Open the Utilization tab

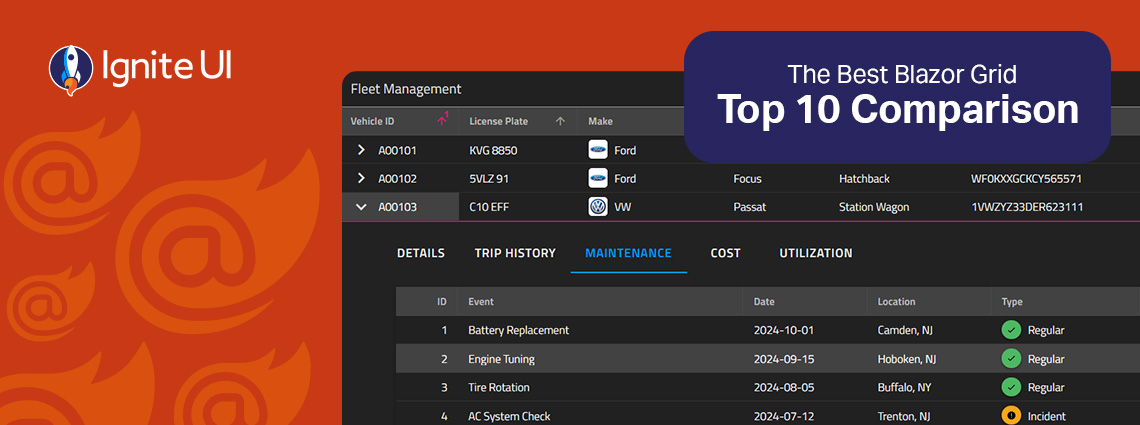[x=816, y=253]
